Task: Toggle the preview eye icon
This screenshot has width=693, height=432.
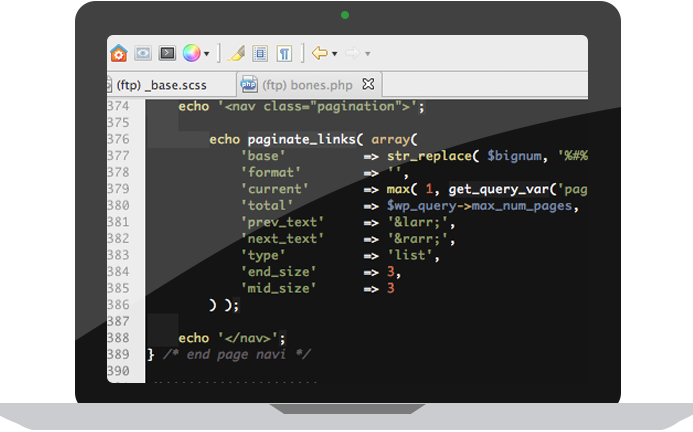Action: (x=143, y=54)
